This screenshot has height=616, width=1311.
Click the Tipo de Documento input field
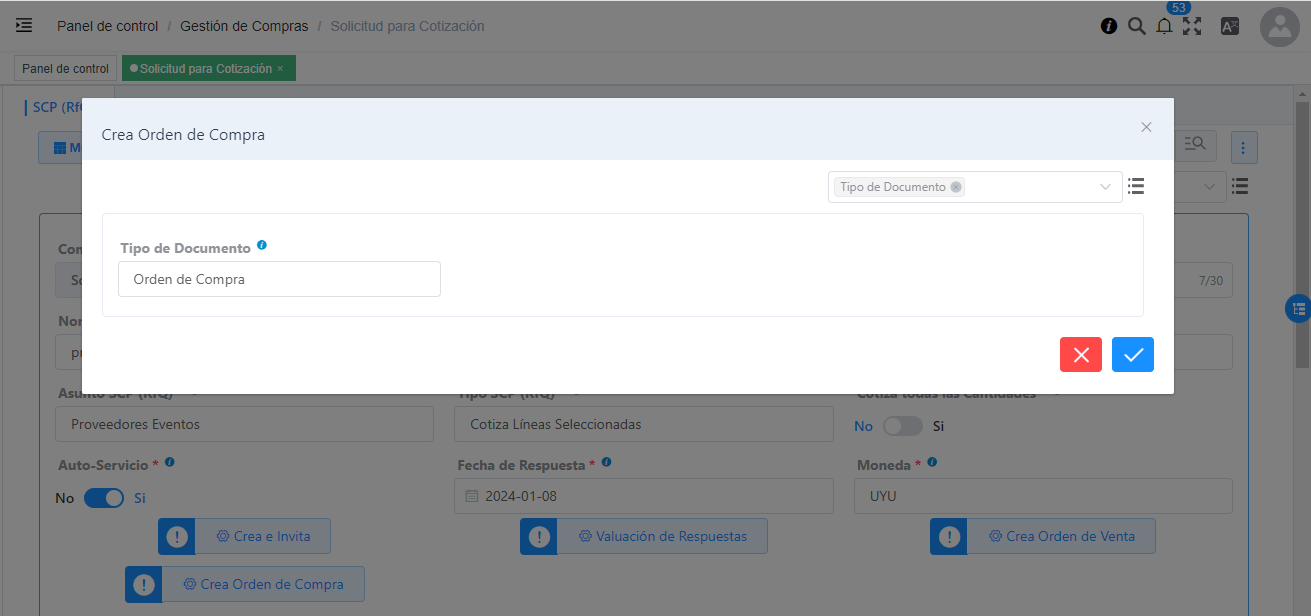tap(279, 280)
